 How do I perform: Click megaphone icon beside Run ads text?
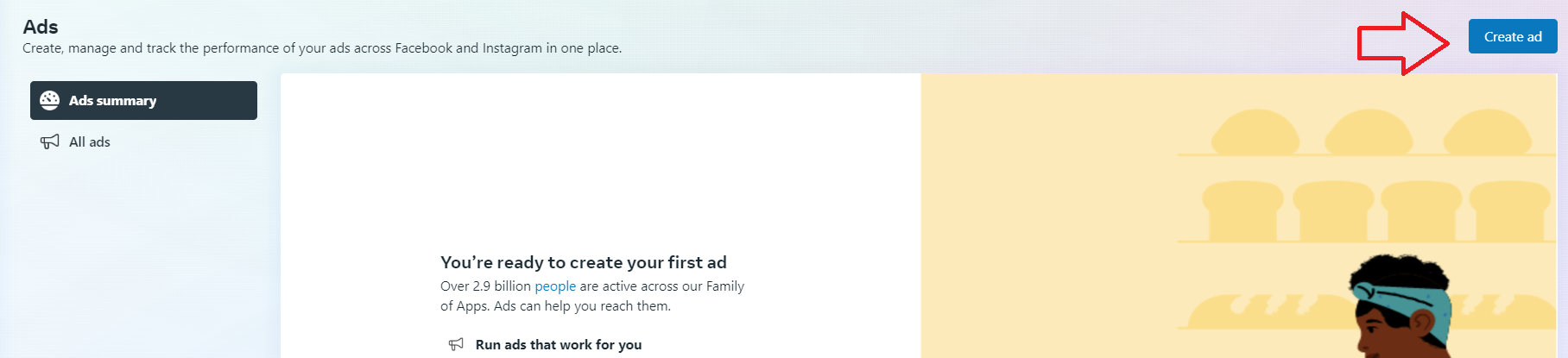pyautogui.click(x=456, y=344)
